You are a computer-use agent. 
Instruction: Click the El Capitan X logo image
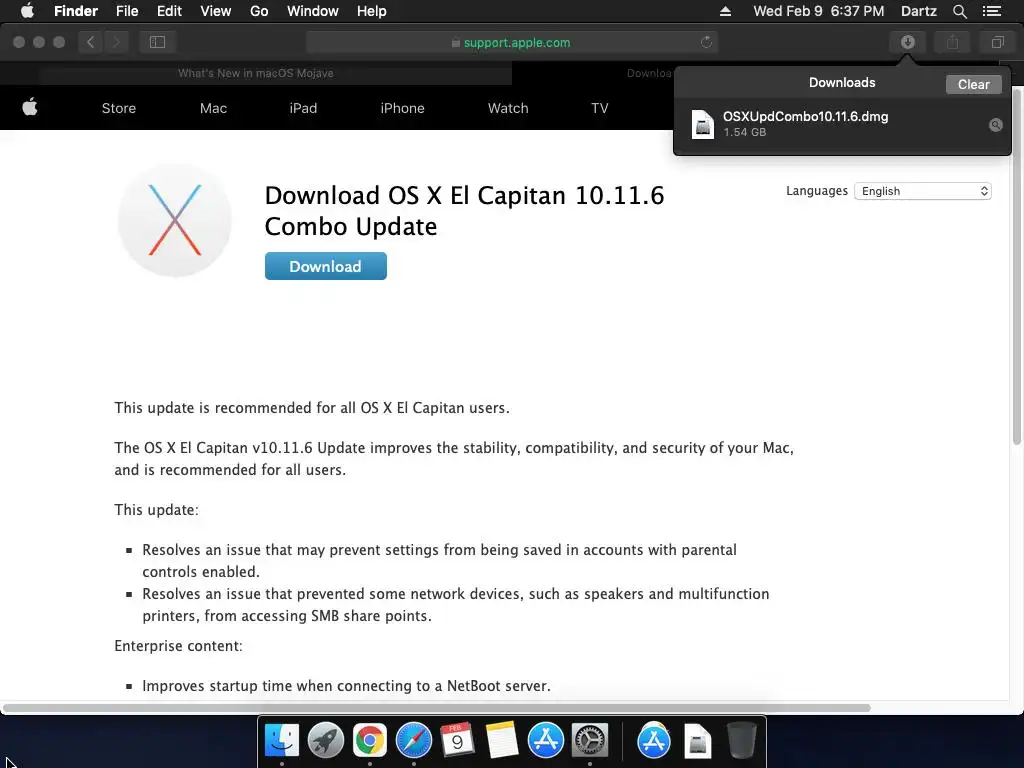tap(174, 220)
